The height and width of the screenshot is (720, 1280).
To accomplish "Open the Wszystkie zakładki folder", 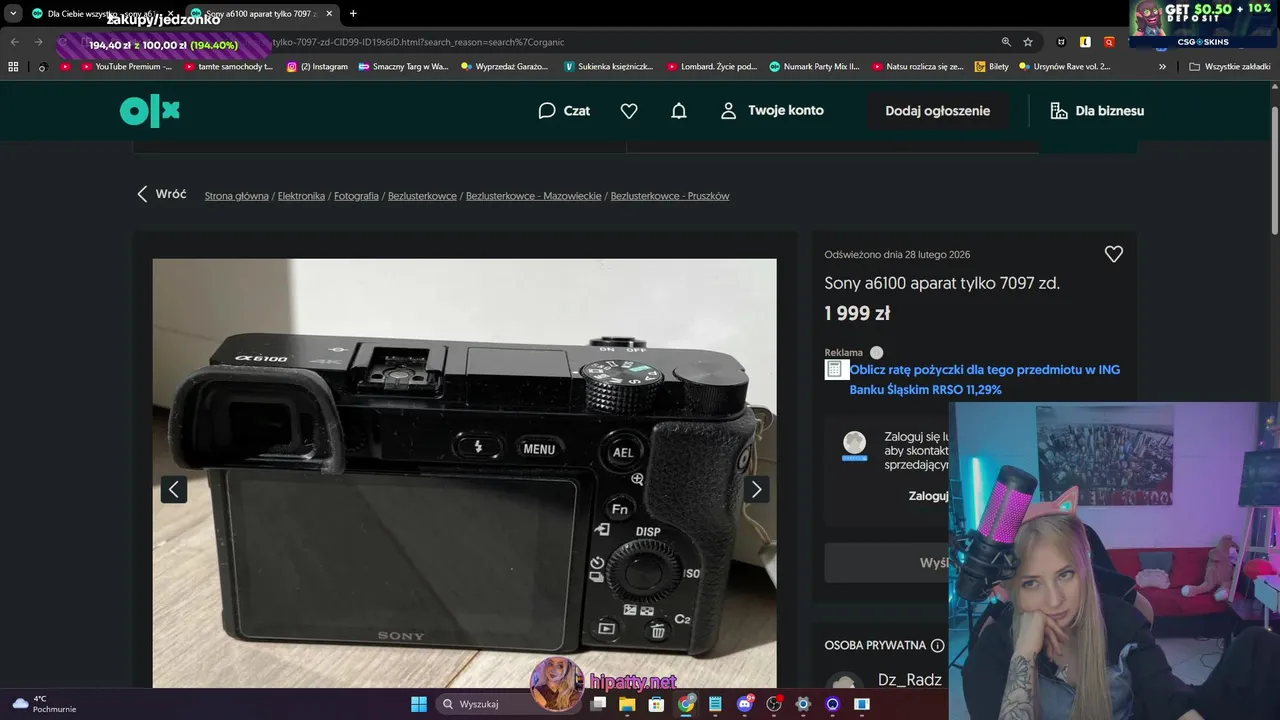I will [1230, 67].
